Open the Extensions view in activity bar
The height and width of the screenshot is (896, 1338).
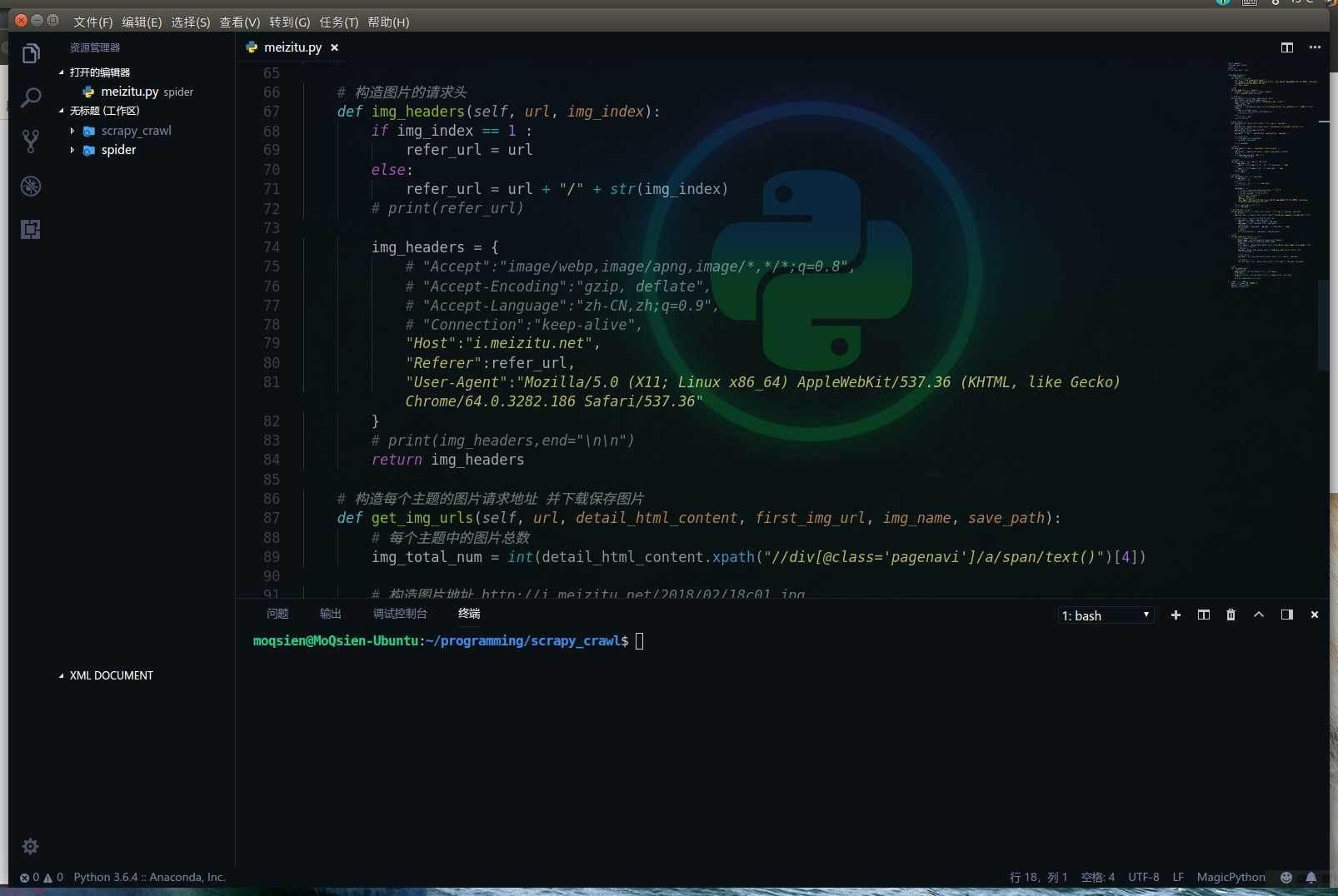click(x=31, y=230)
